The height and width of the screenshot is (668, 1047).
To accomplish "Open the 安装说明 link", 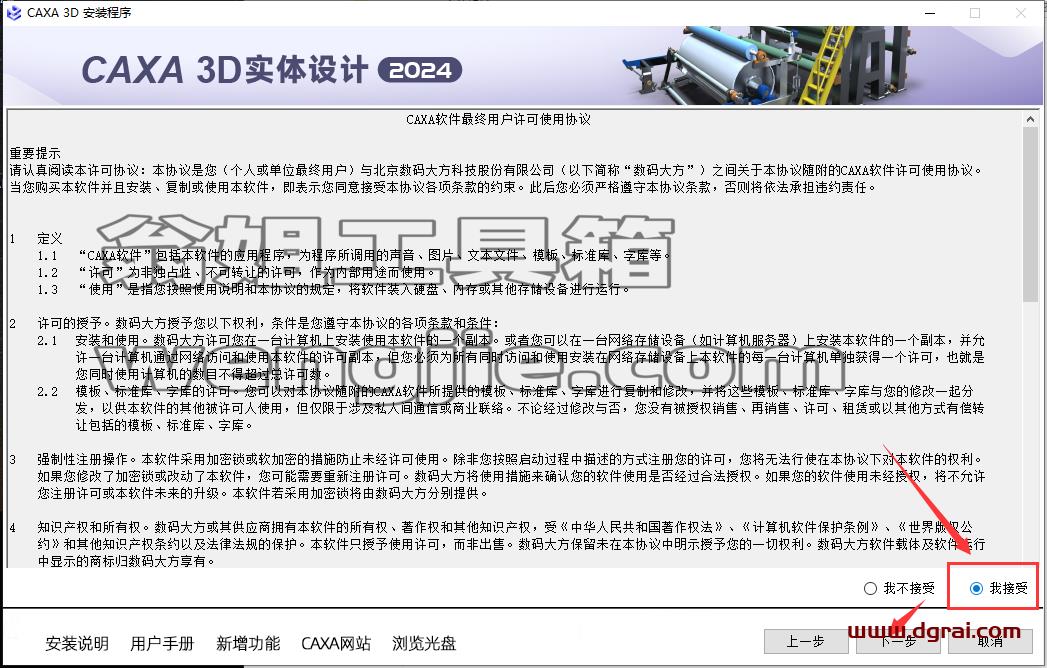I will click(77, 643).
